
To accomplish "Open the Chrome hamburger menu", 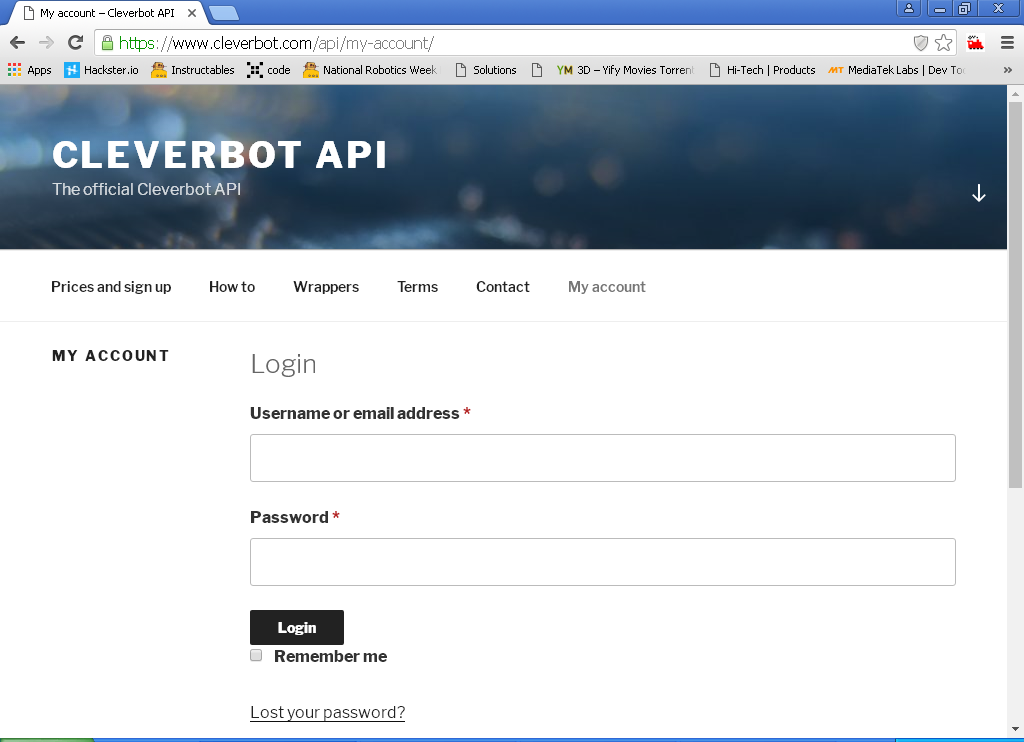I will [1007, 43].
